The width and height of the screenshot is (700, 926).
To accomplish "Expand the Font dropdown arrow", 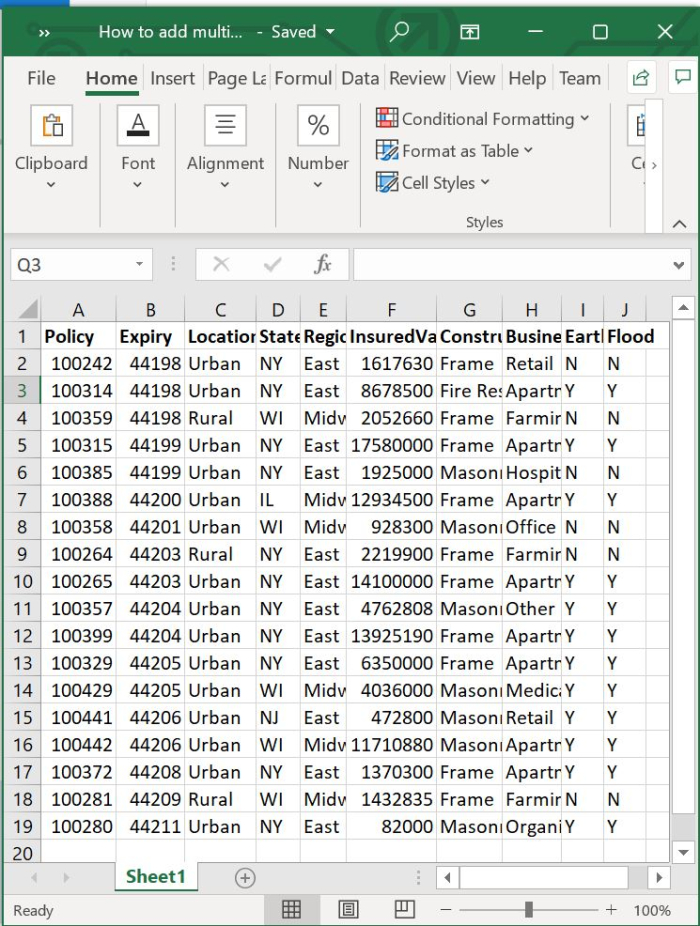I will [x=137, y=185].
